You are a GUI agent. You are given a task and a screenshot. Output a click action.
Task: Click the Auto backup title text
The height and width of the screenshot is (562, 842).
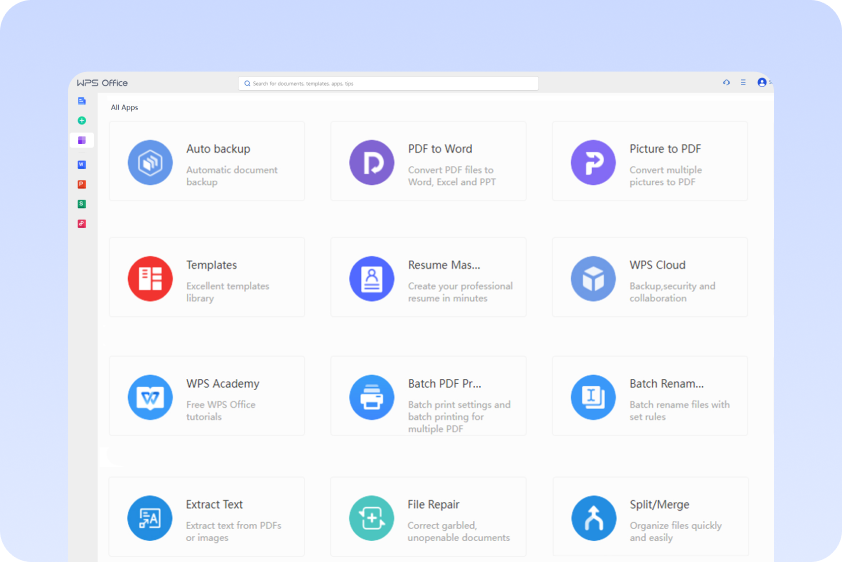pos(218,149)
